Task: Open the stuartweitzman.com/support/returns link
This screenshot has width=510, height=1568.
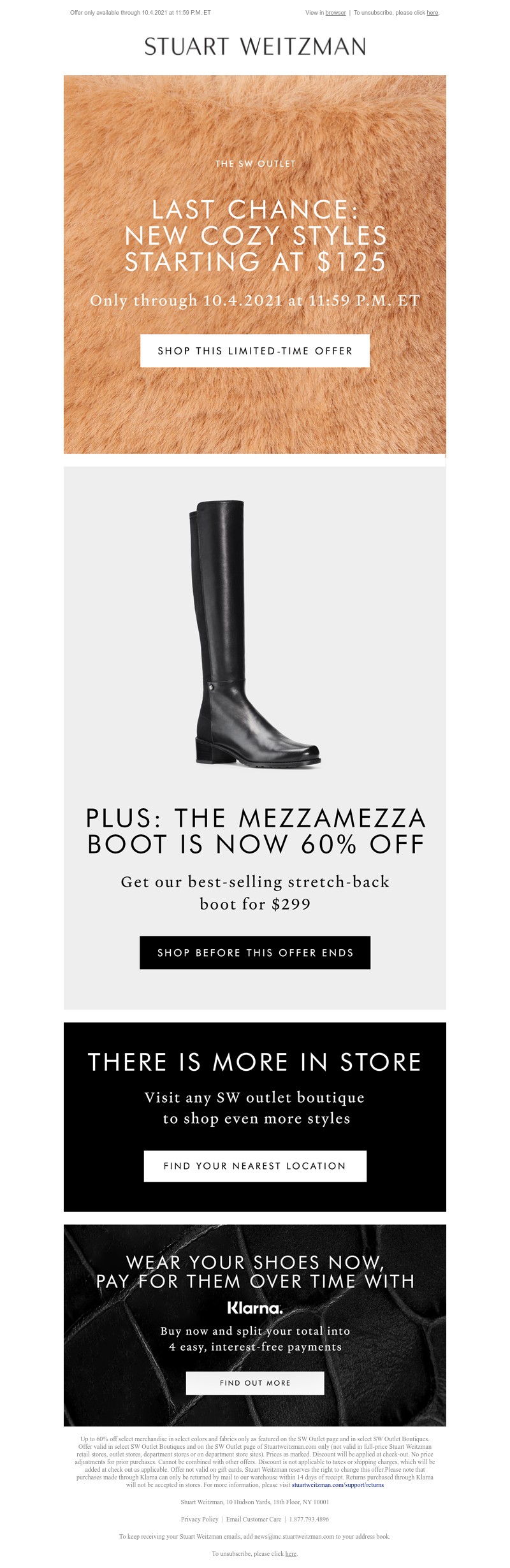Action: 338,1485
